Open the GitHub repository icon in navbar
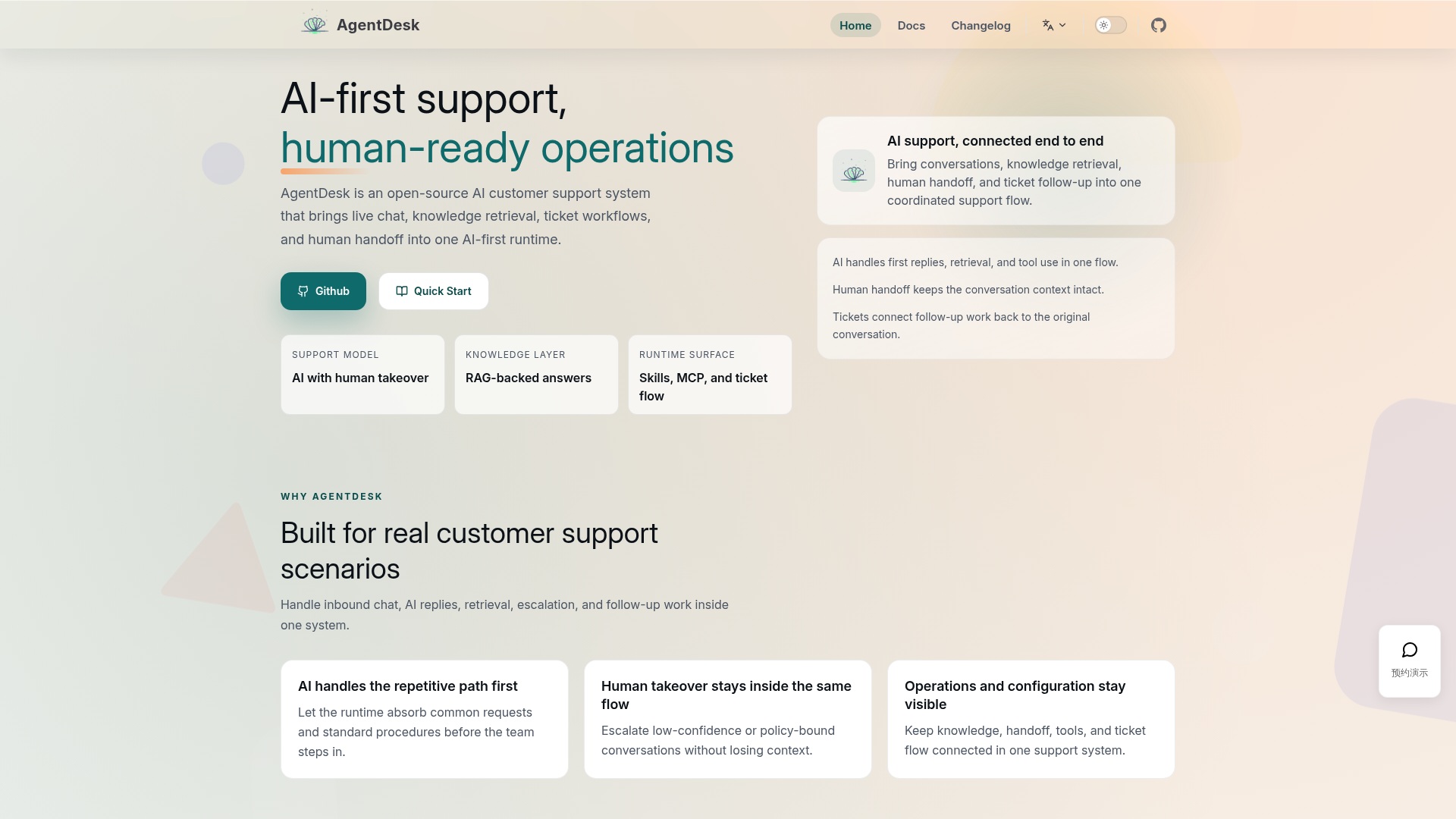This screenshot has width=1456, height=819. [x=1158, y=25]
